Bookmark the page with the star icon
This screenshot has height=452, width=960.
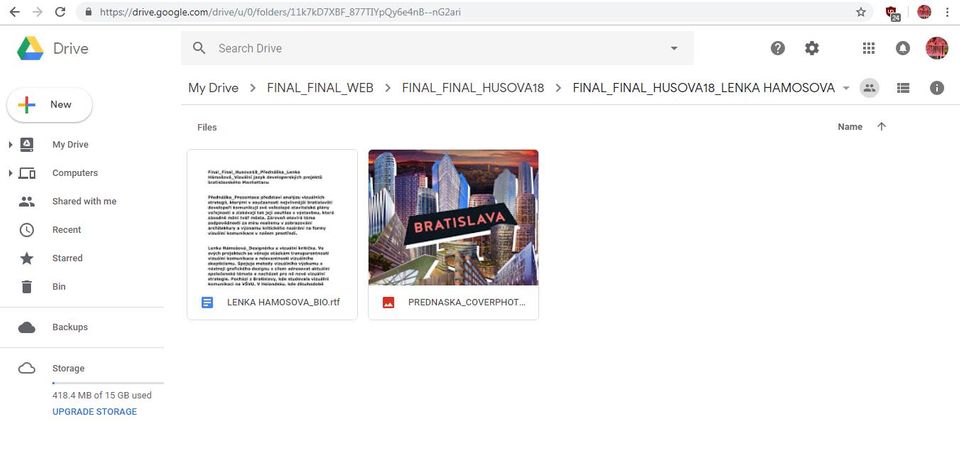[861, 12]
